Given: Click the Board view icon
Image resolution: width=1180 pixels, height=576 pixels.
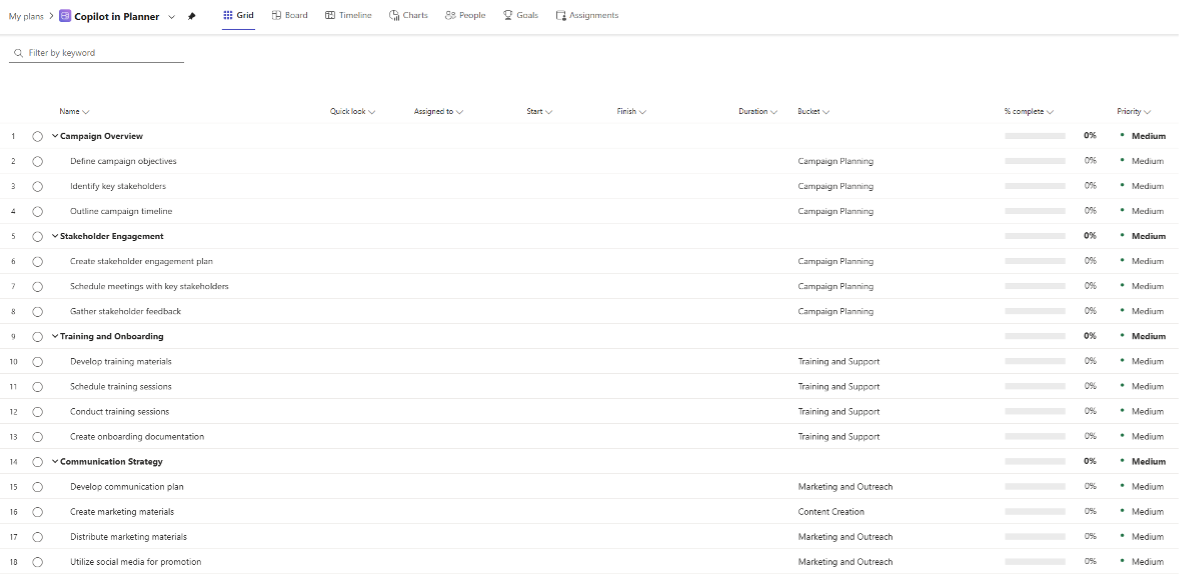Looking at the screenshot, I should tap(277, 16).
